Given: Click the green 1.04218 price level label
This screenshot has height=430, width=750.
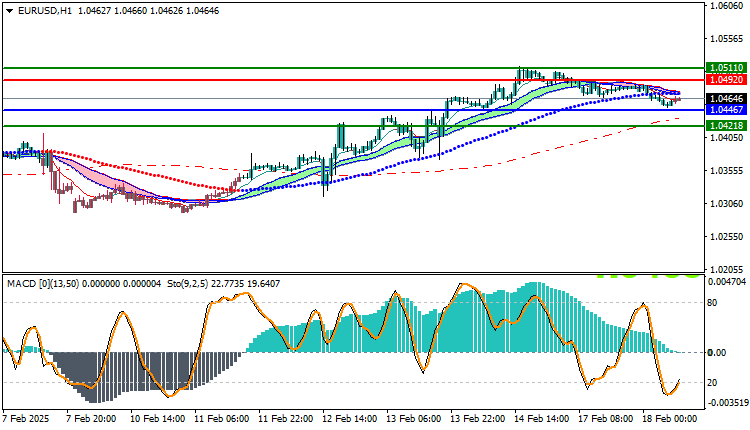Looking at the screenshot, I should tap(726, 126).
